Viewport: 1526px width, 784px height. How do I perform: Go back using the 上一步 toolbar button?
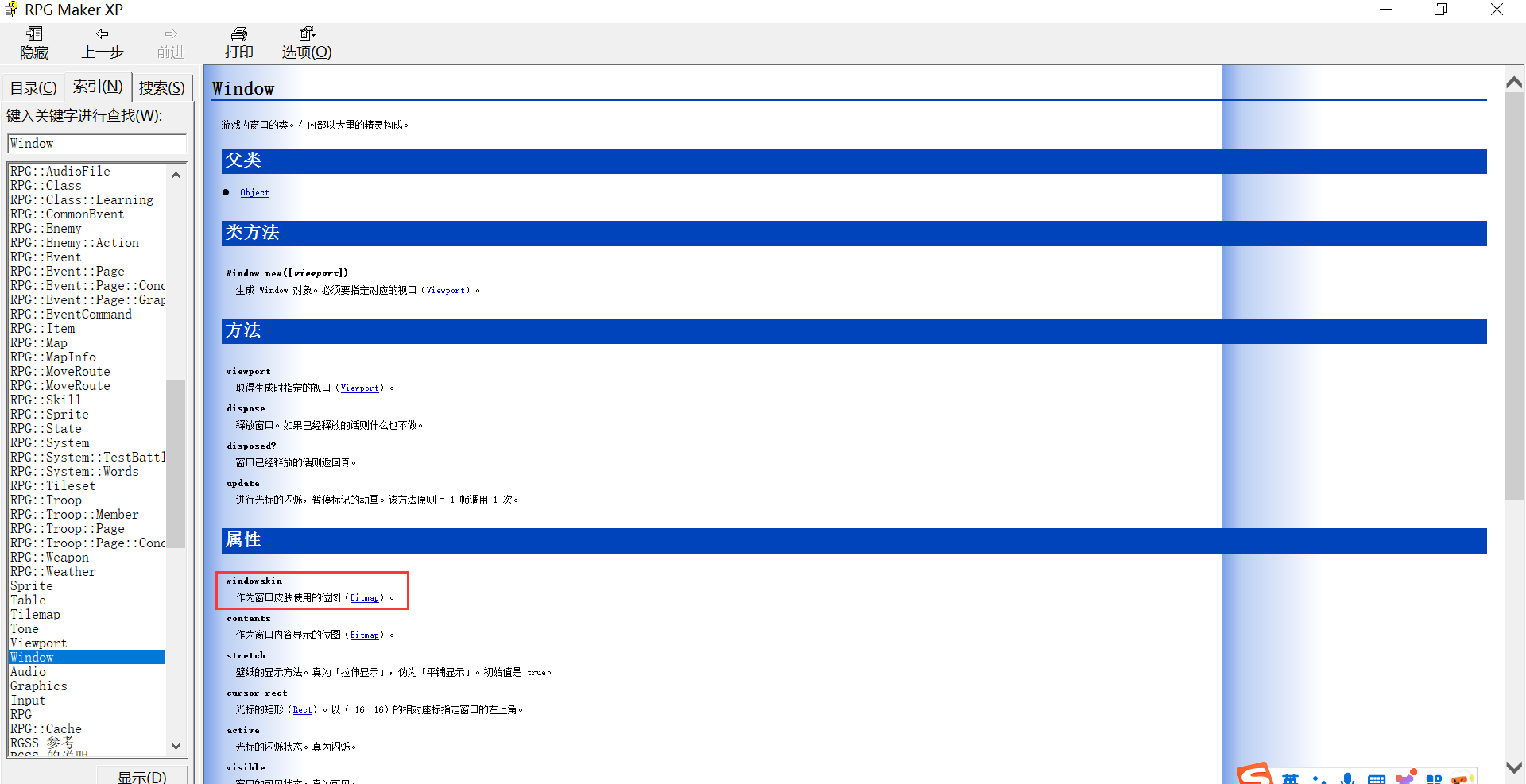pyautogui.click(x=103, y=43)
